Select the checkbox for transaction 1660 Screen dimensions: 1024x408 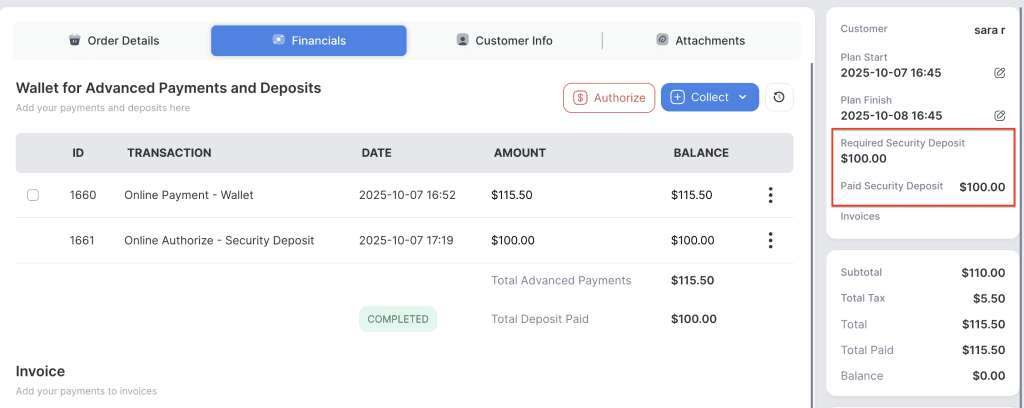(33, 195)
